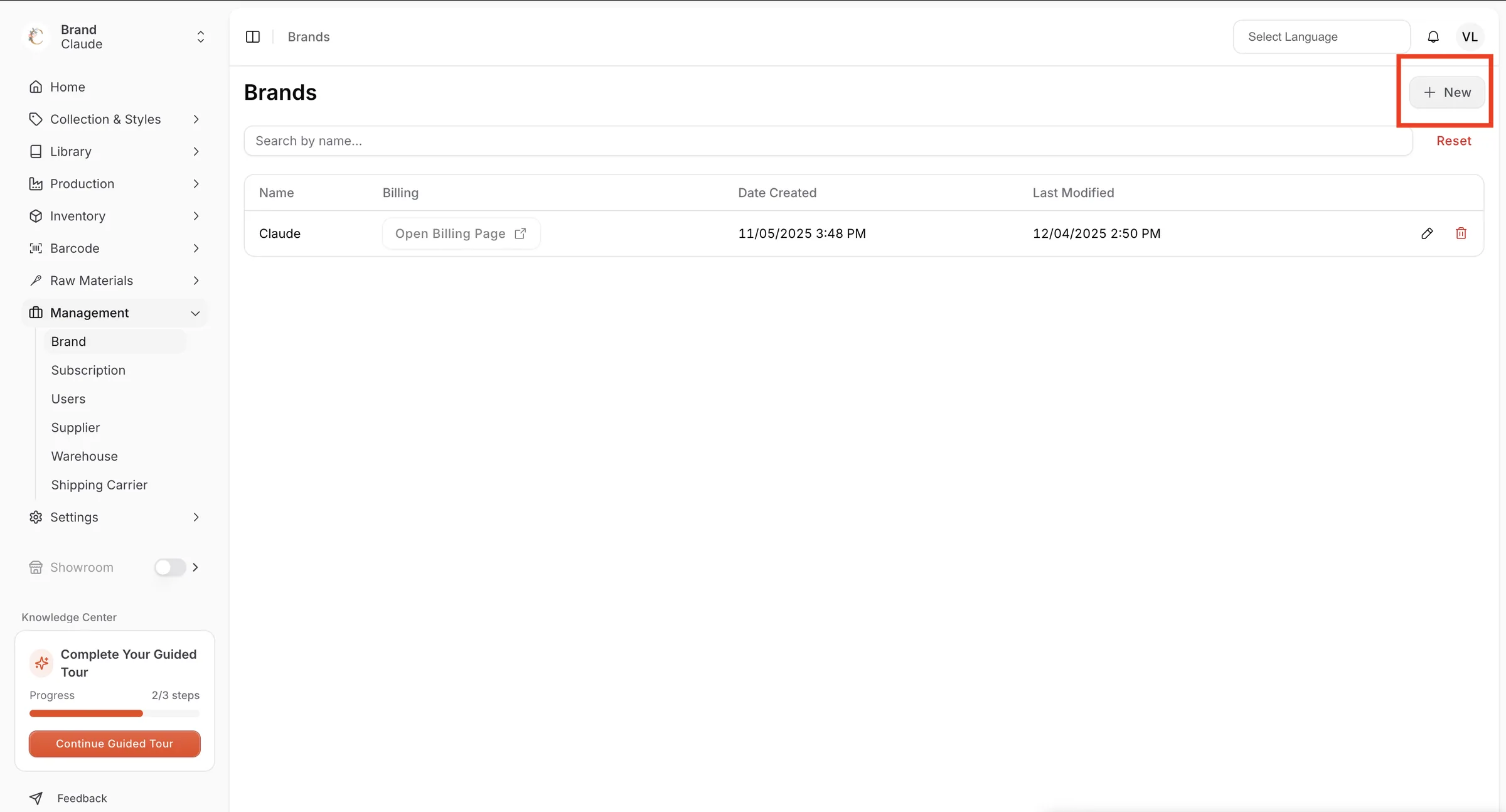Viewport: 1506px width, 812px height.
Task: Click the Raw Materials icon
Action: (36, 280)
